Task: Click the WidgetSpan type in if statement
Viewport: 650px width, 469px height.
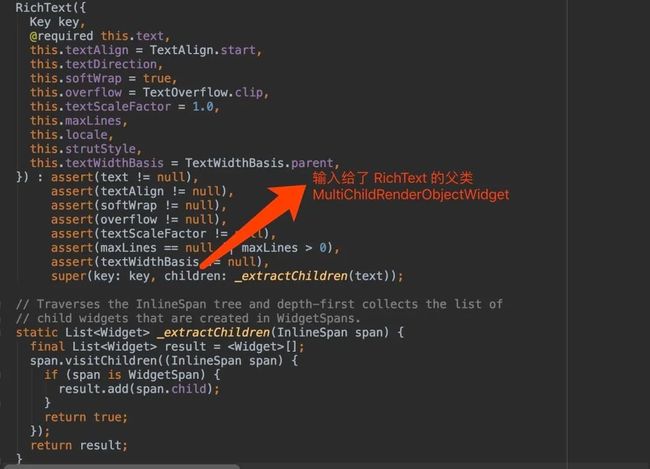Action: [167, 375]
